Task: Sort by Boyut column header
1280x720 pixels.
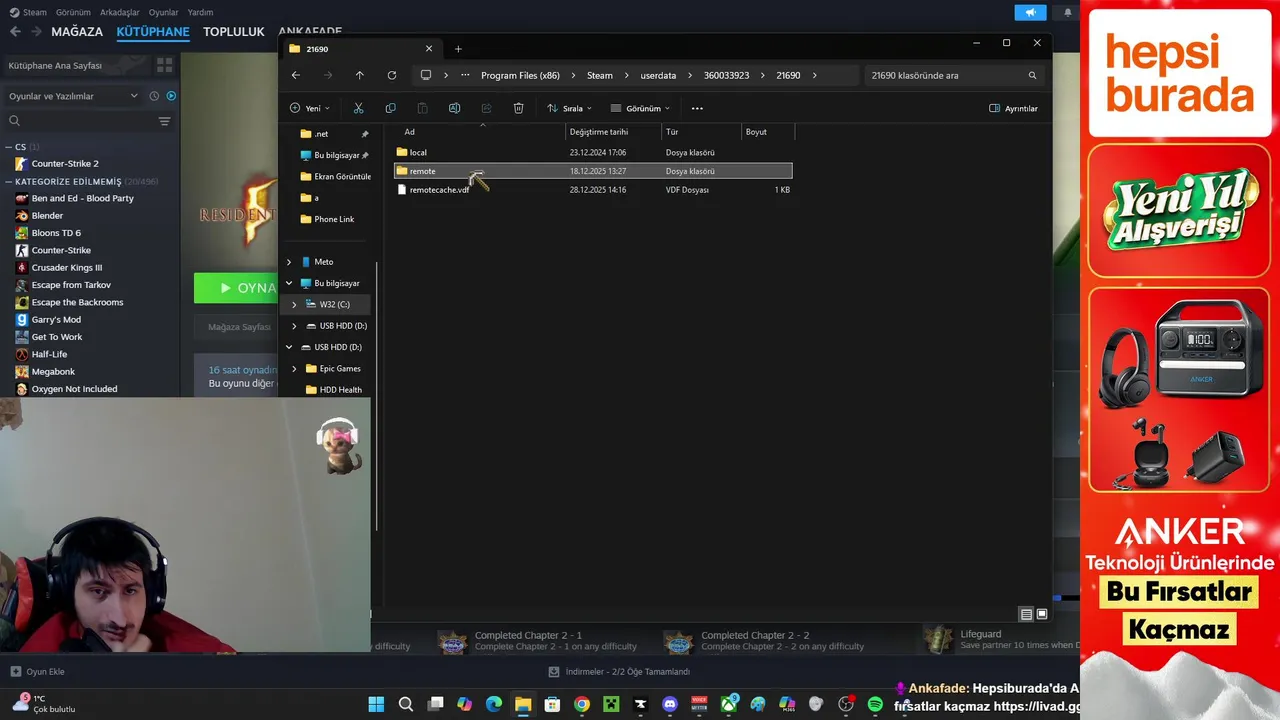Action: click(768, 132)
